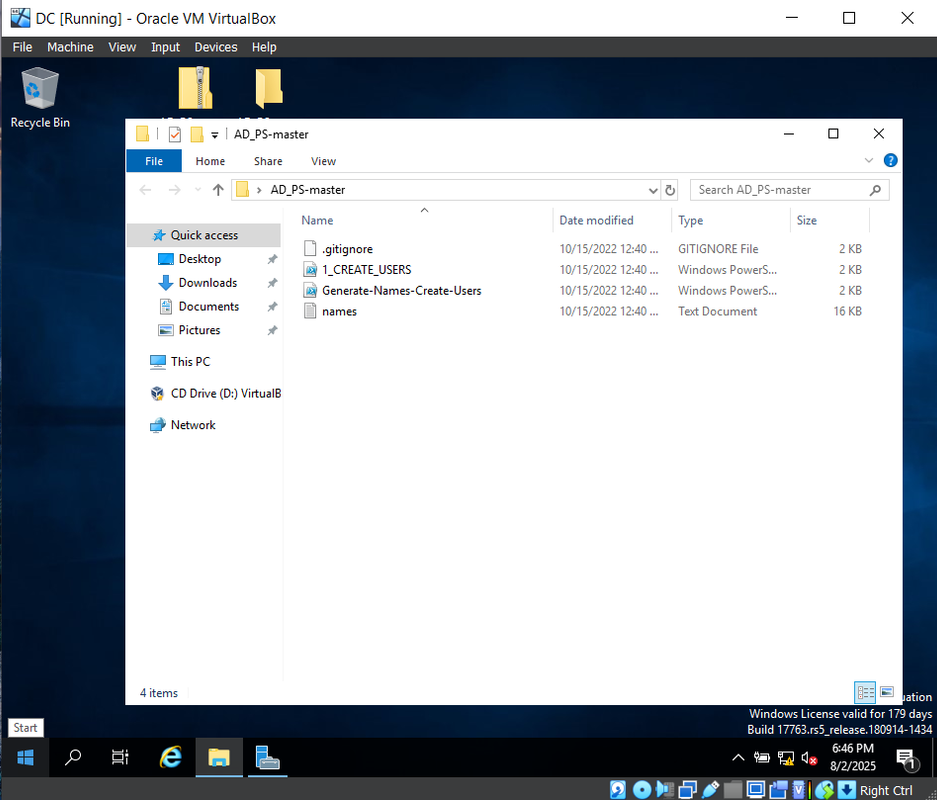Go up one folder level with the Up arrow
The image size is (937, 800).
[x=218, y=190]
